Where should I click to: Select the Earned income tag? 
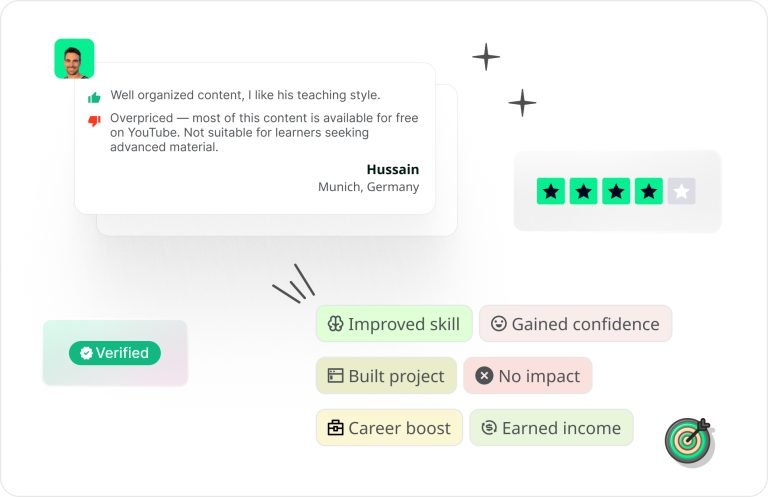point(551,428)
